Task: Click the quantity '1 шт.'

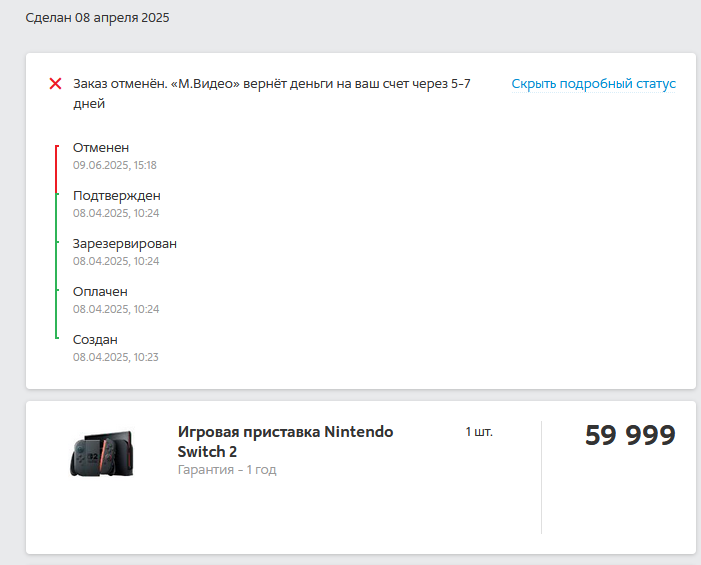Action: pos(479,432)
